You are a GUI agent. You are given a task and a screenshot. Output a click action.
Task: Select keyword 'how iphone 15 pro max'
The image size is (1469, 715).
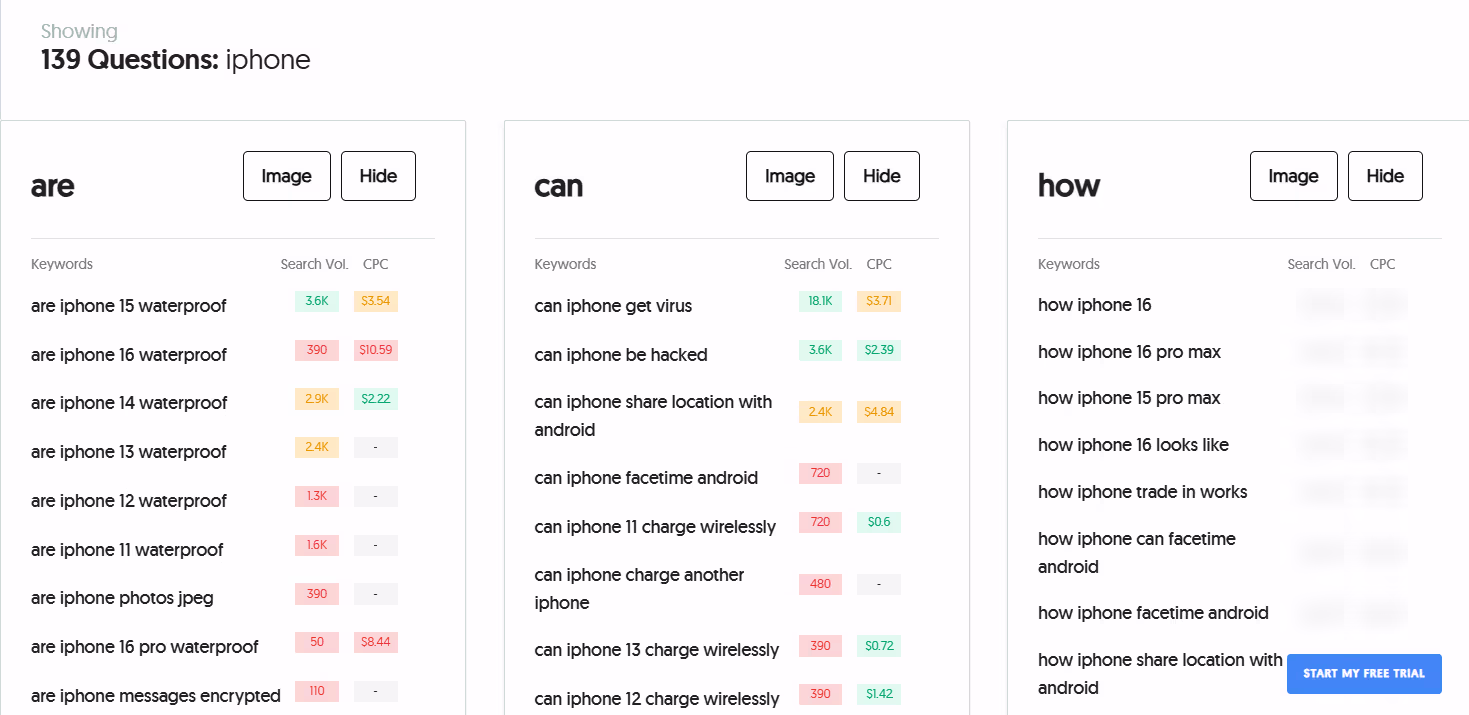(1129, 398)
